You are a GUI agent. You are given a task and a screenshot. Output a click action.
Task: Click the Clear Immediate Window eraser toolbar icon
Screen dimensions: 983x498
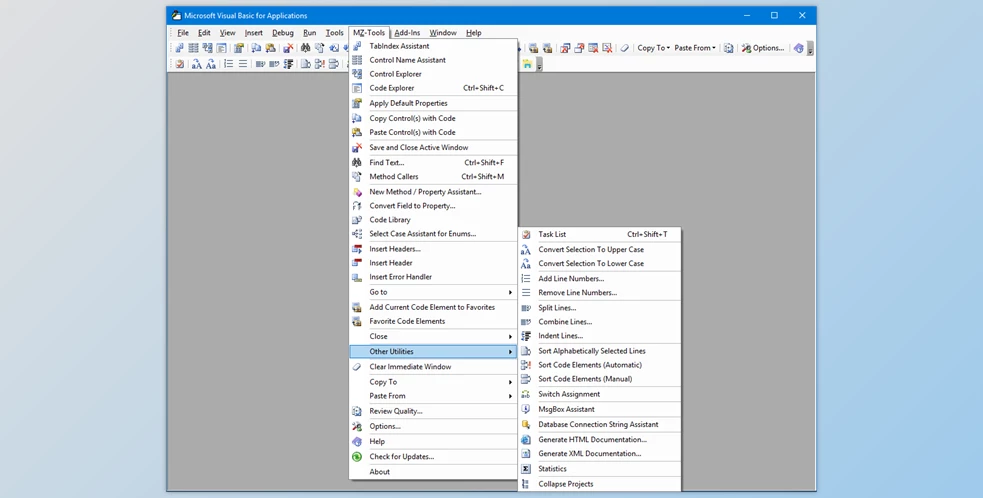click(624, 48)
